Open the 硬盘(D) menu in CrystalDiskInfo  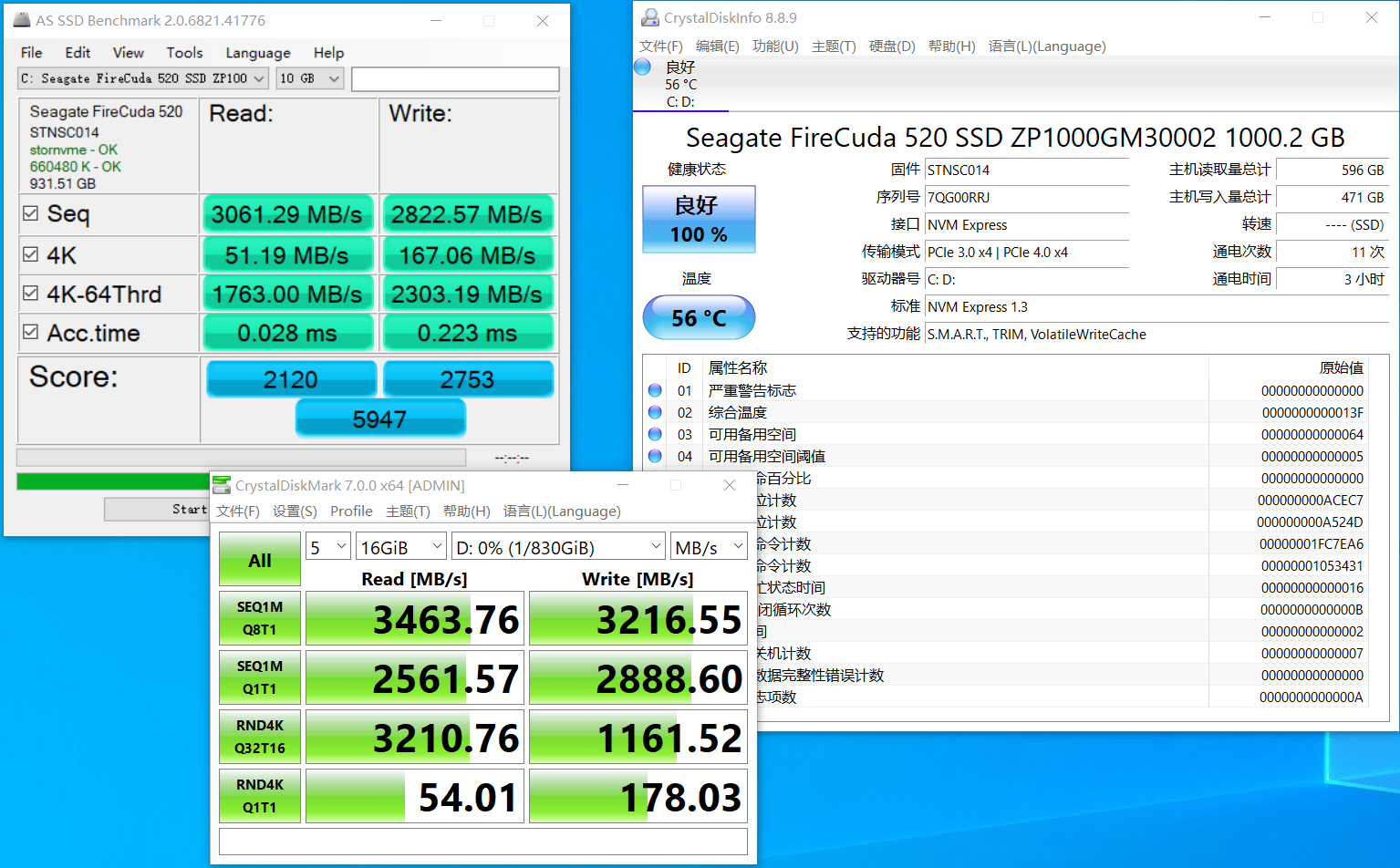(x=892, y=46)
